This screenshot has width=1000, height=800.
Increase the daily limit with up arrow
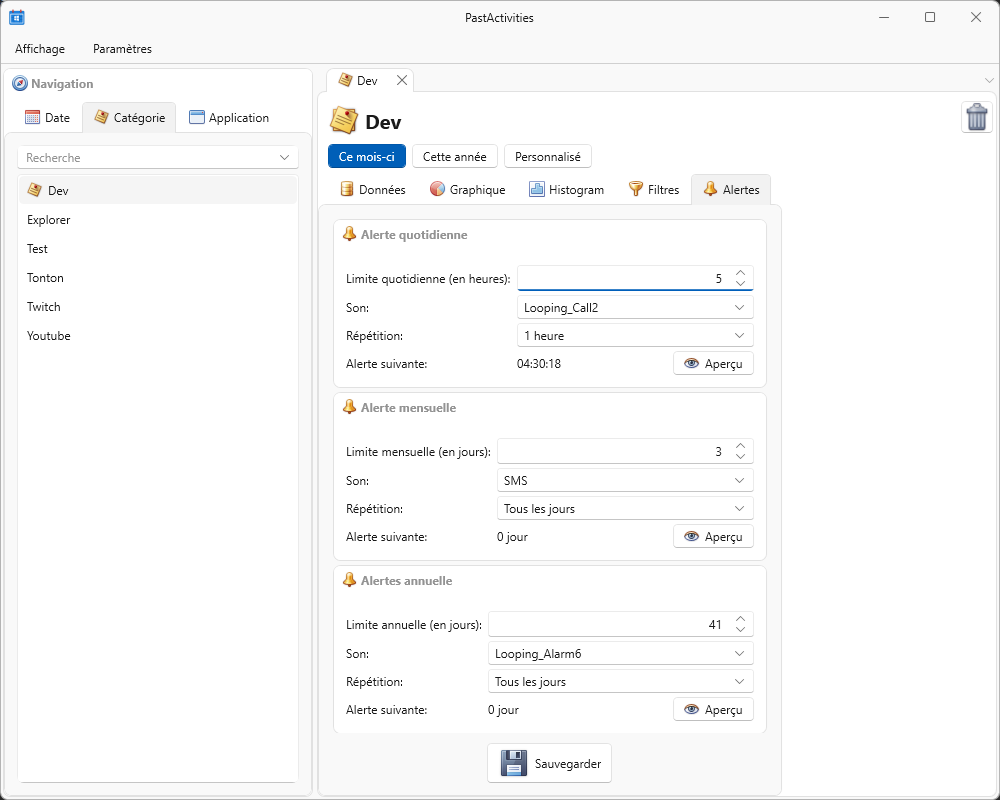coord(740,272)
